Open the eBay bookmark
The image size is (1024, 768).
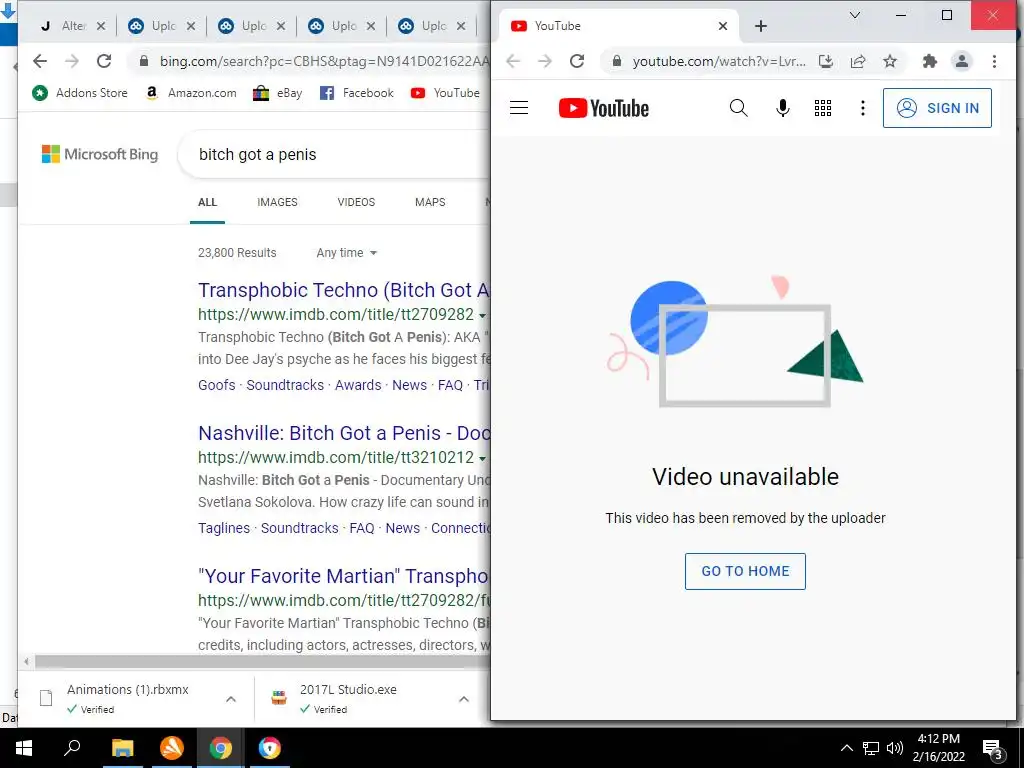[x=278, y=93]
